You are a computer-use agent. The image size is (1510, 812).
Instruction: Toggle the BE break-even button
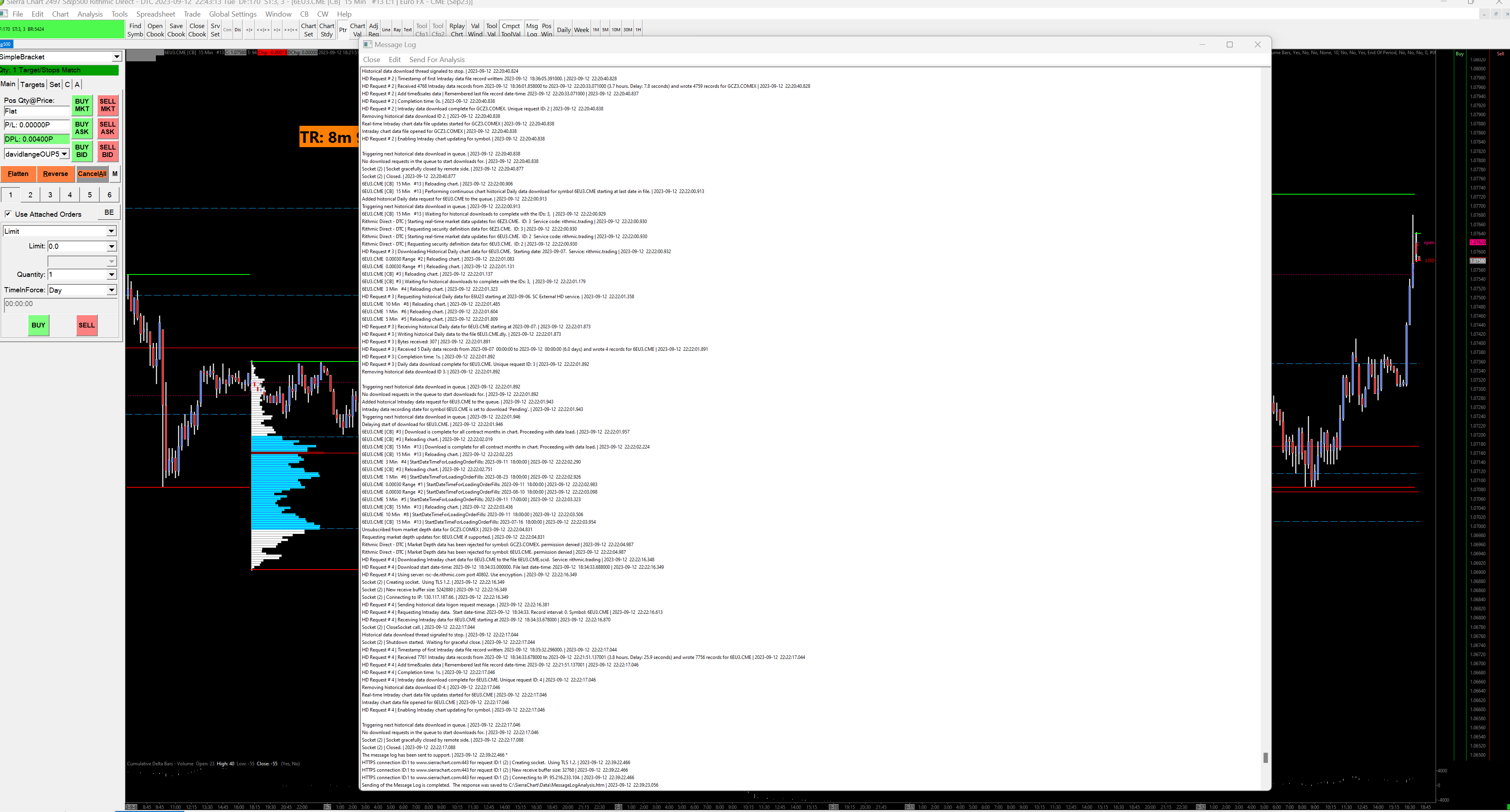tap(109, 213)
